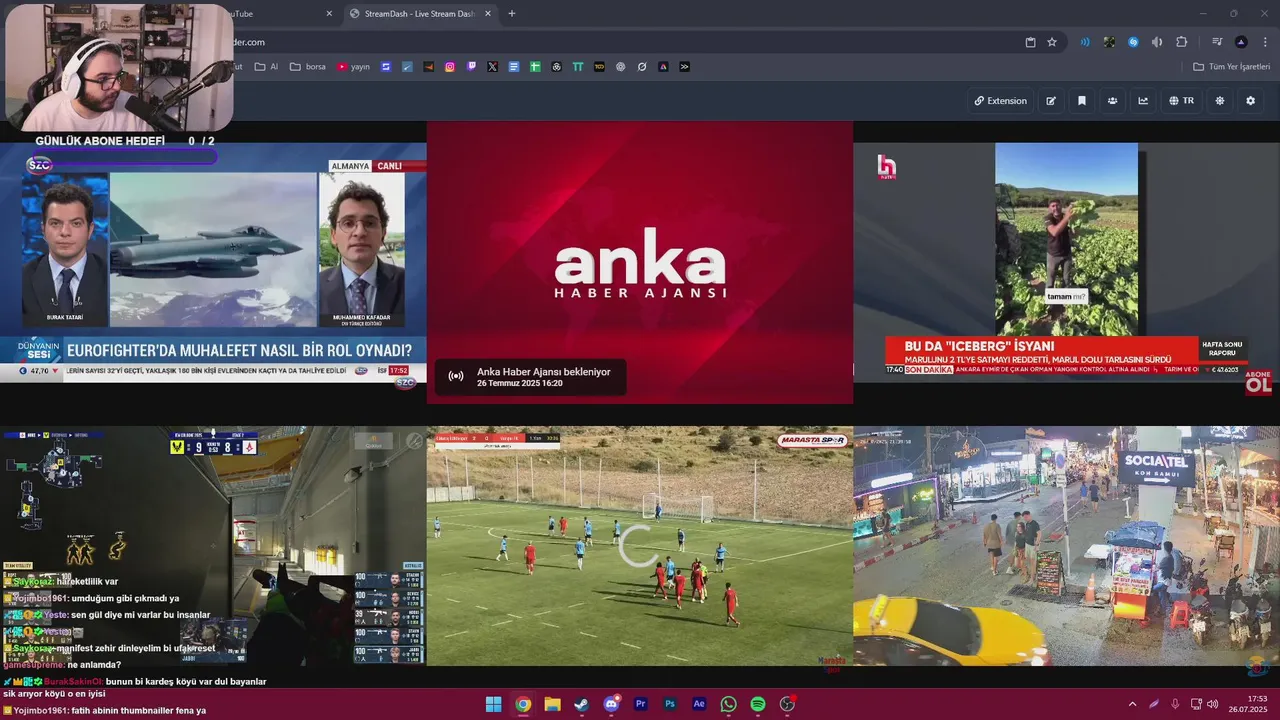Screen dimensions: 1280x720
Task: Open the Instagram bookmark icon
Action: coord(450,67)
